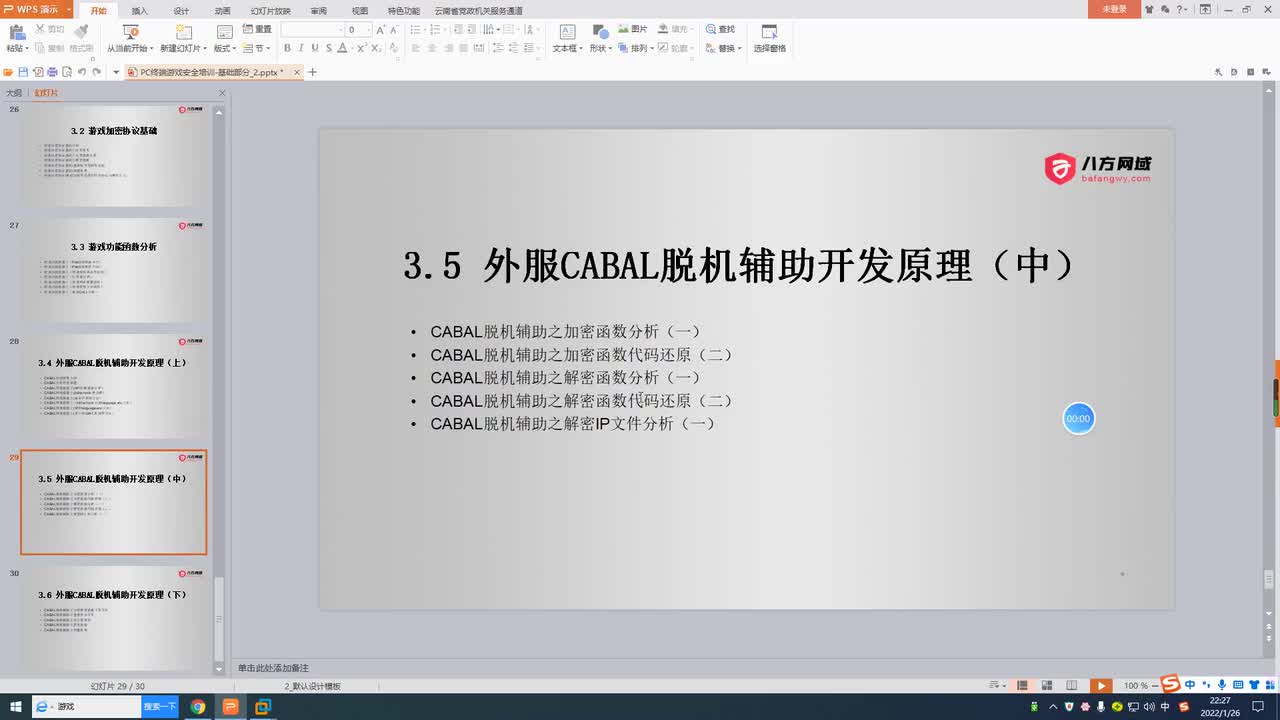Open the Section (节) dropdown

click(257, 48)
